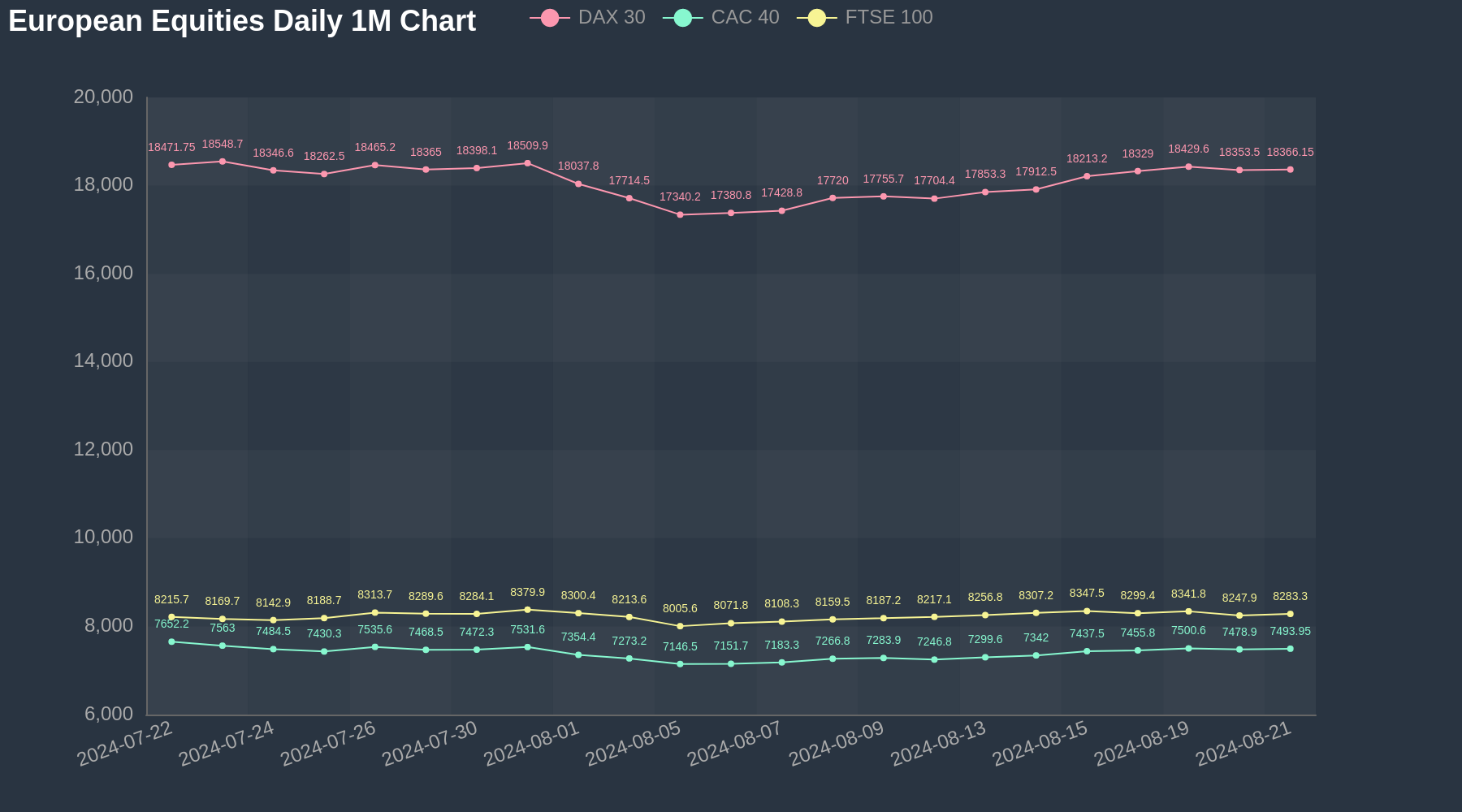Image resolution: width=1462 pixels, height=812 pixels.
Task: Select DAX point labeled 18471.75
Action: 171,165
